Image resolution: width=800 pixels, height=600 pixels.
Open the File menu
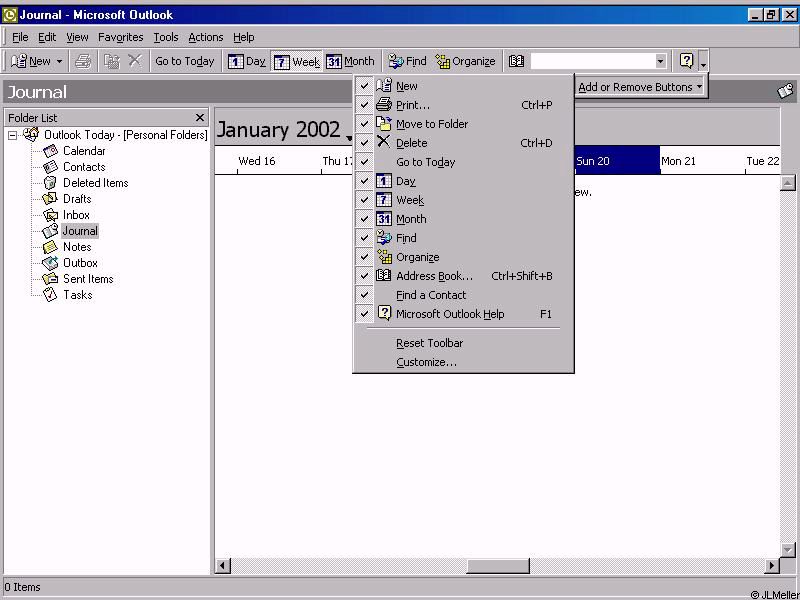point(20,37)
